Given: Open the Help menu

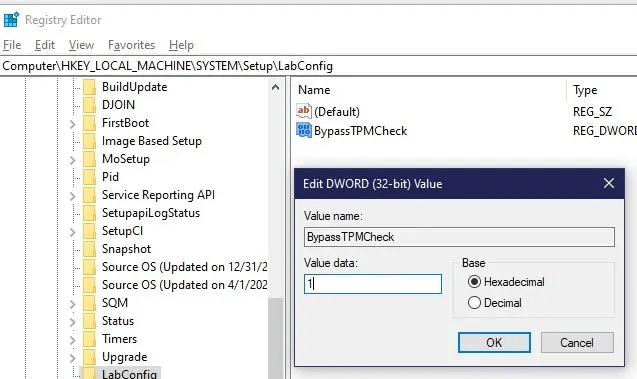Looking at the screenshot, I should tap(181, 45).
